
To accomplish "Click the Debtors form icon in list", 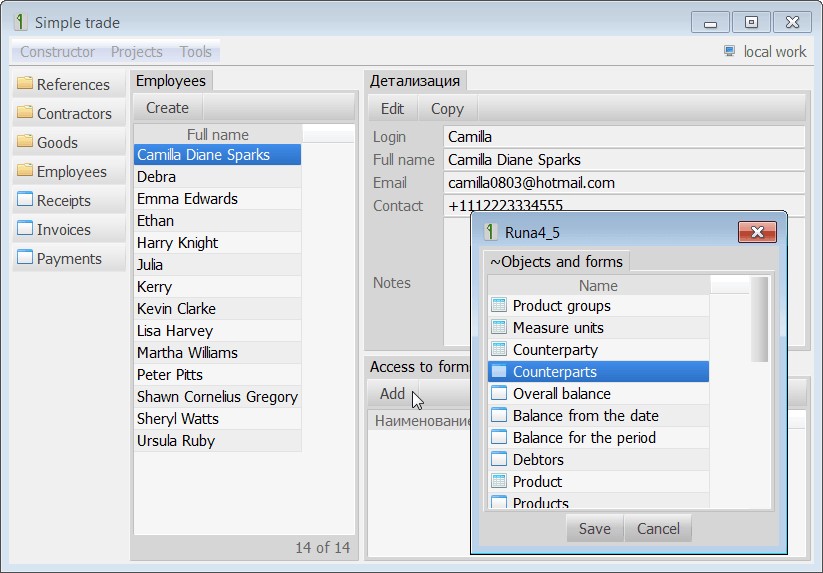I will coord(499,460).
